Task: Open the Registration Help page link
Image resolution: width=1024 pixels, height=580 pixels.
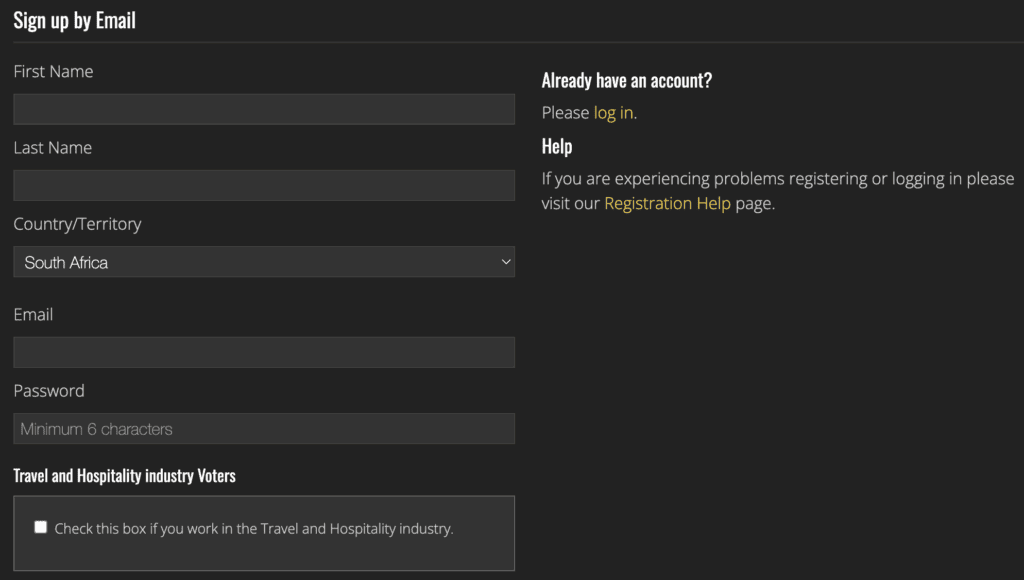Action: (667, 203)
